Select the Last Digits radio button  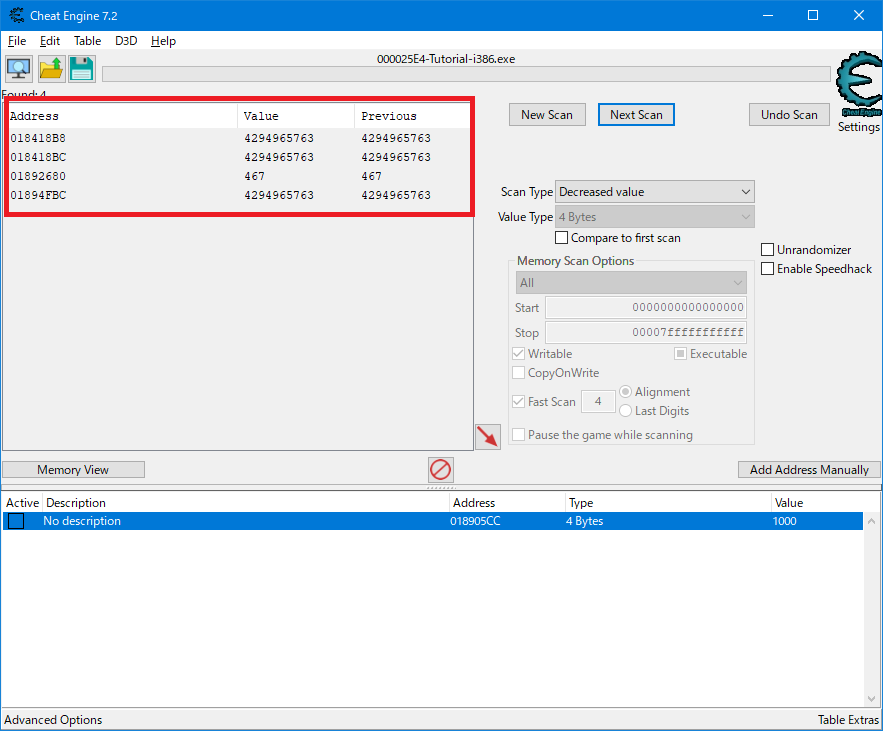pyautogui.click(x=624, y=410)
